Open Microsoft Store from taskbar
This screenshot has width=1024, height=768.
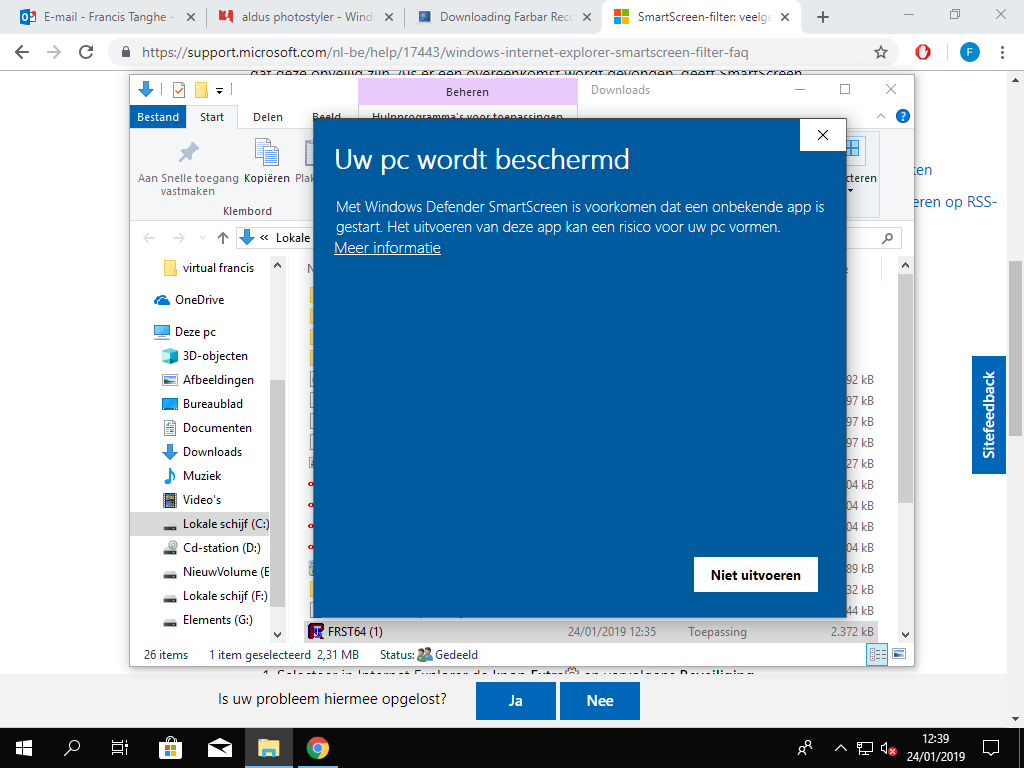click(170, 748)
